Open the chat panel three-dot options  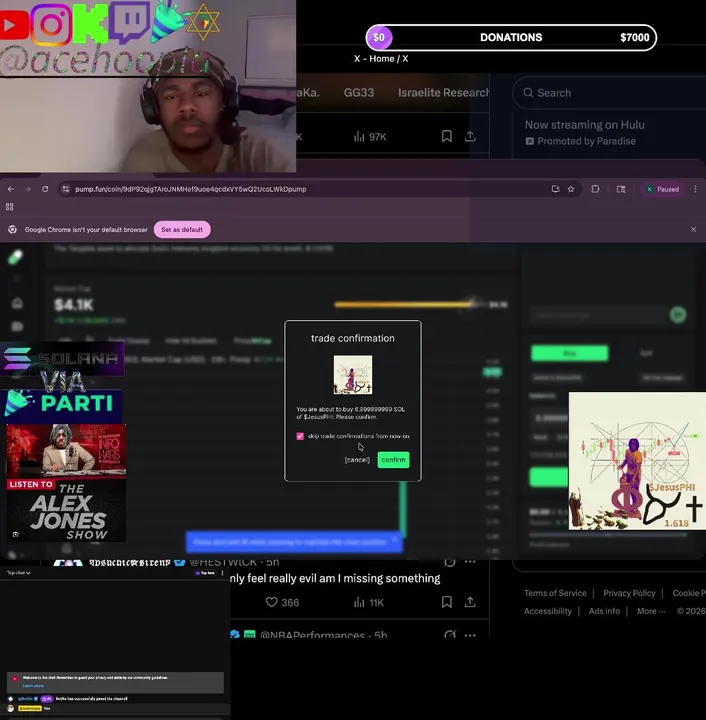(x=223, y=573)
